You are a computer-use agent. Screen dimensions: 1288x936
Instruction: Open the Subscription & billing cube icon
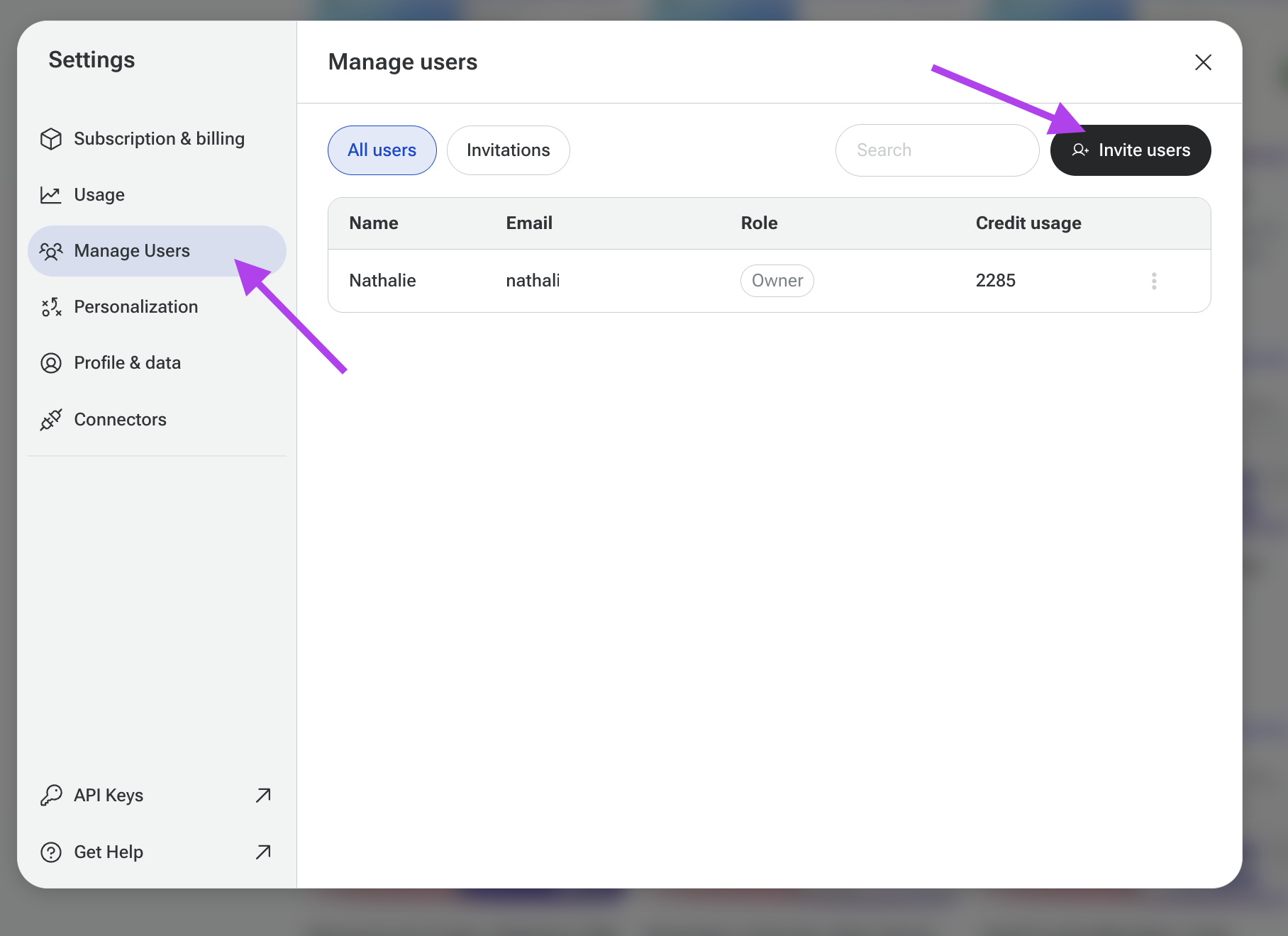tap(51, 139)
